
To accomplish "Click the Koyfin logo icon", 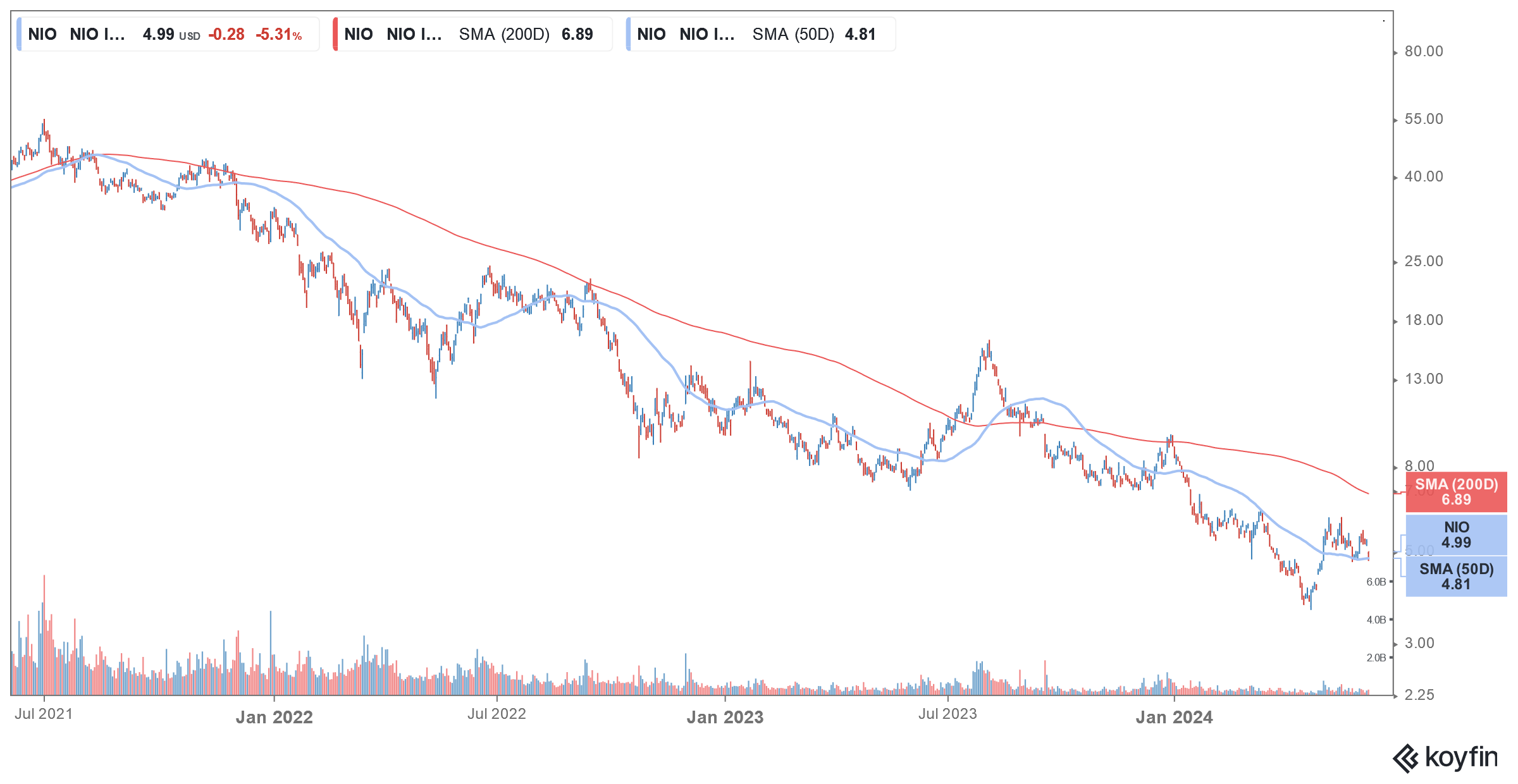I will click(x=1405, y=758).
